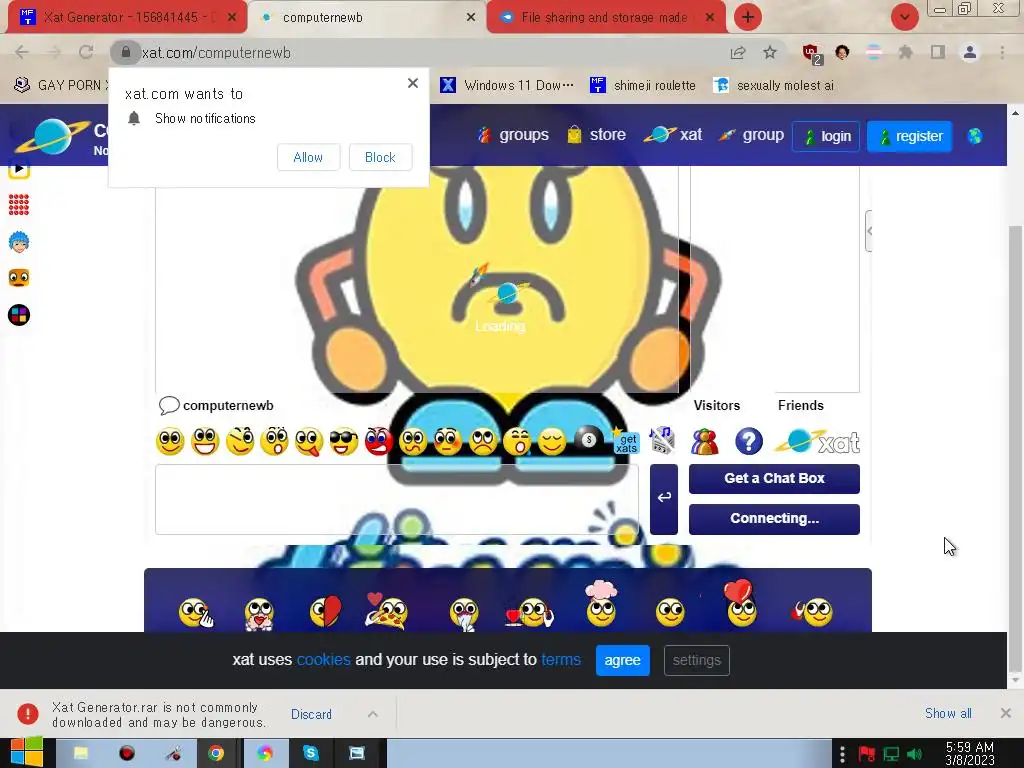The width and height of the screenshot is (1024, 768).
Task: Click the volume speaker tray icon
Action: click(915, 754)
